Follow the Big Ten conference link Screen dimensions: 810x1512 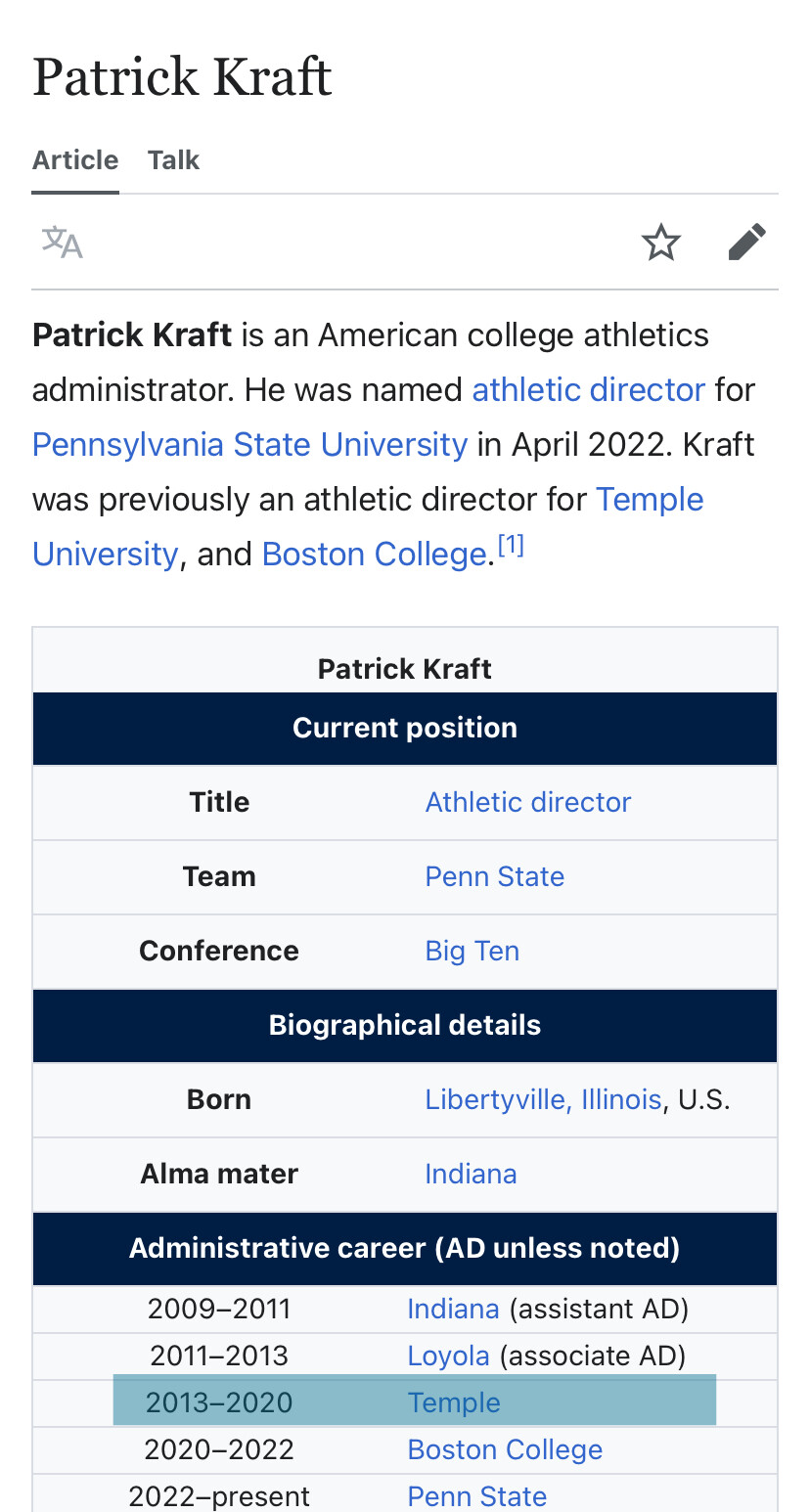pyautogui.click(x=472, y=951)
